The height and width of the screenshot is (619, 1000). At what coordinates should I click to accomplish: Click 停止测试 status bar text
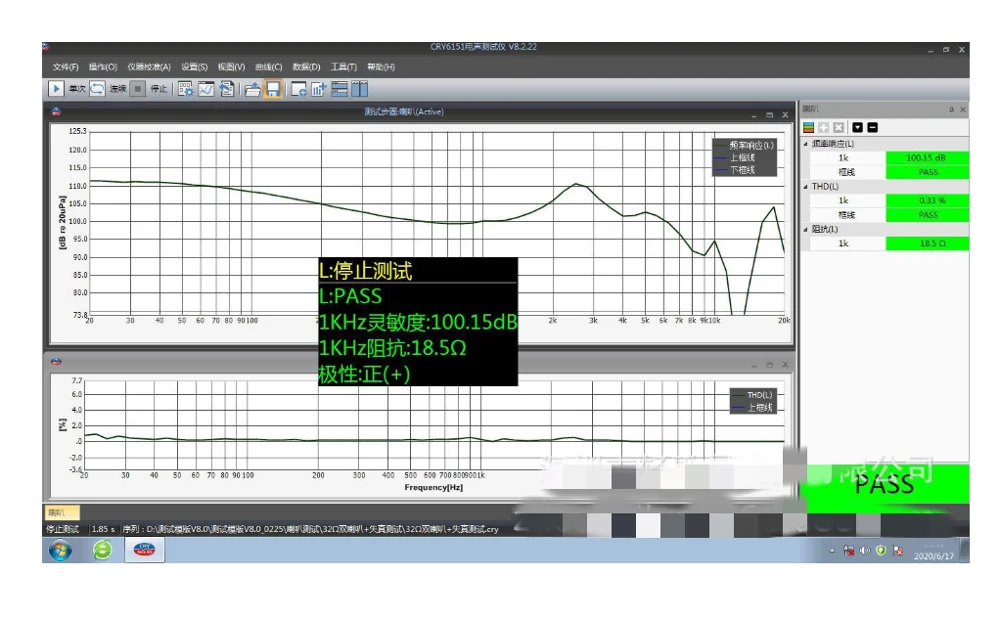62,529
